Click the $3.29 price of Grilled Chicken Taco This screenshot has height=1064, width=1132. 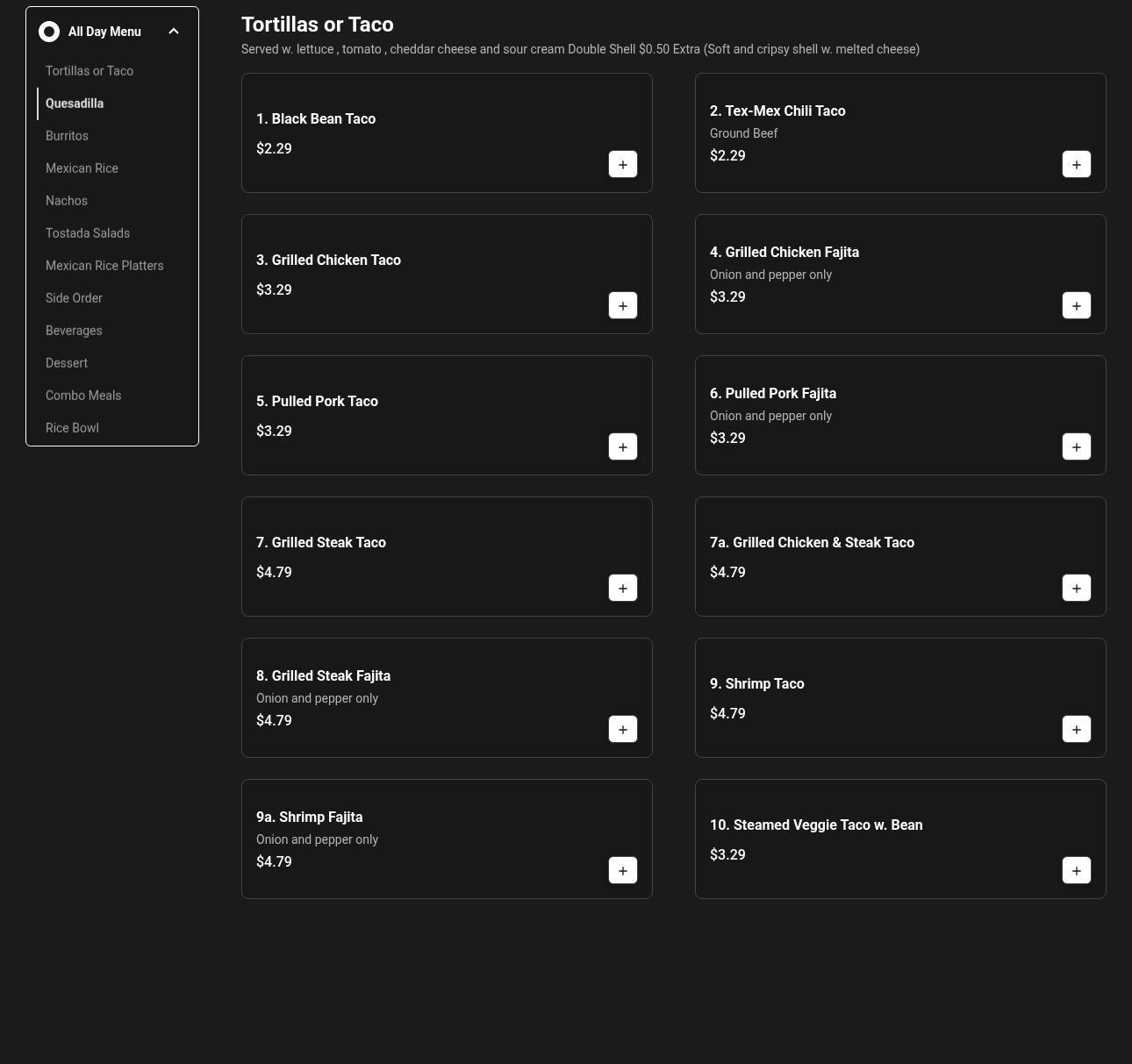point(274,290)
